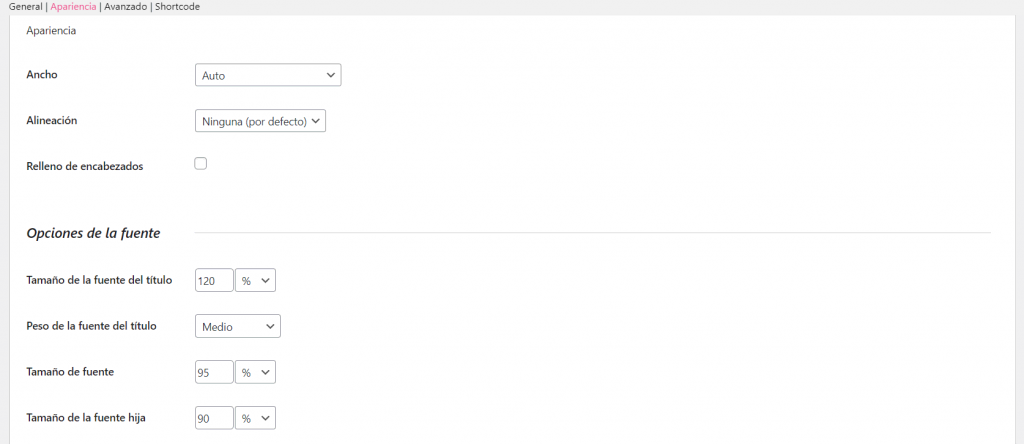Enable the Relleno de encabezados checkbox
1024x444 pixels.
[x=200, y=163]
